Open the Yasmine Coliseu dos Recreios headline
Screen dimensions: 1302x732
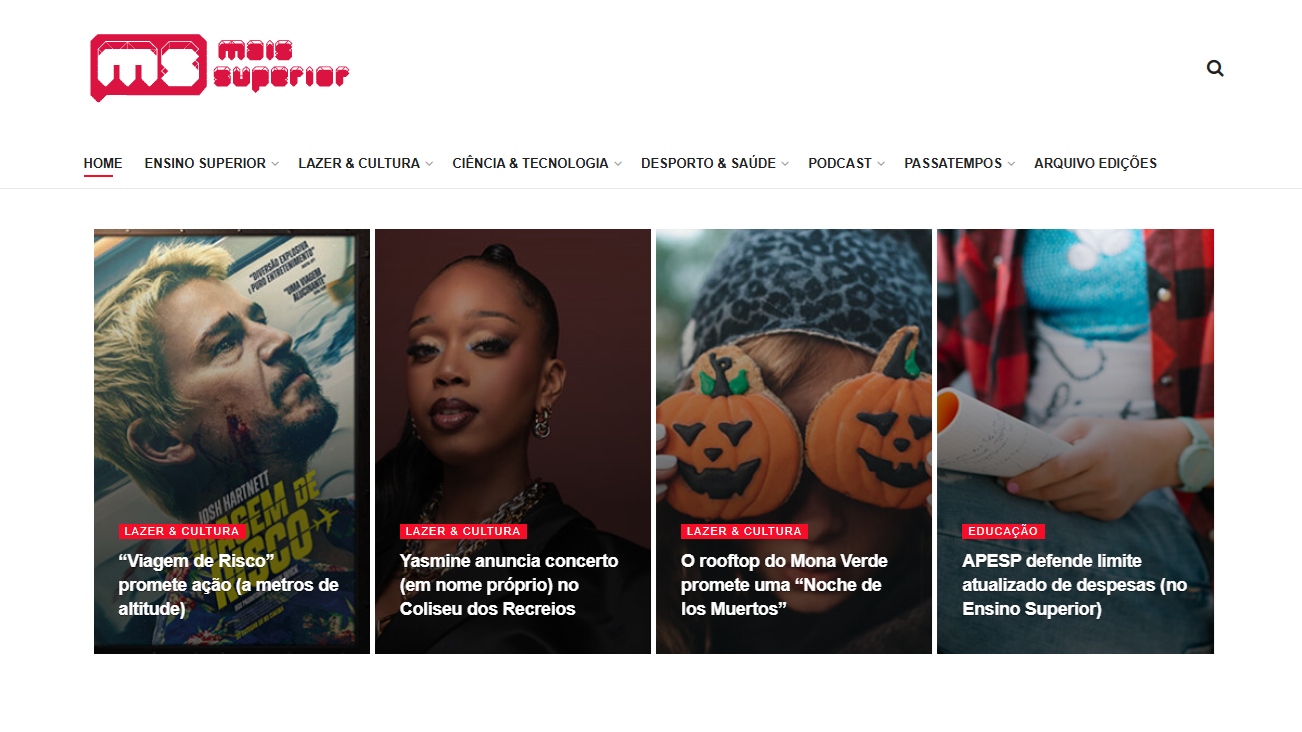[x=509, y=585]
